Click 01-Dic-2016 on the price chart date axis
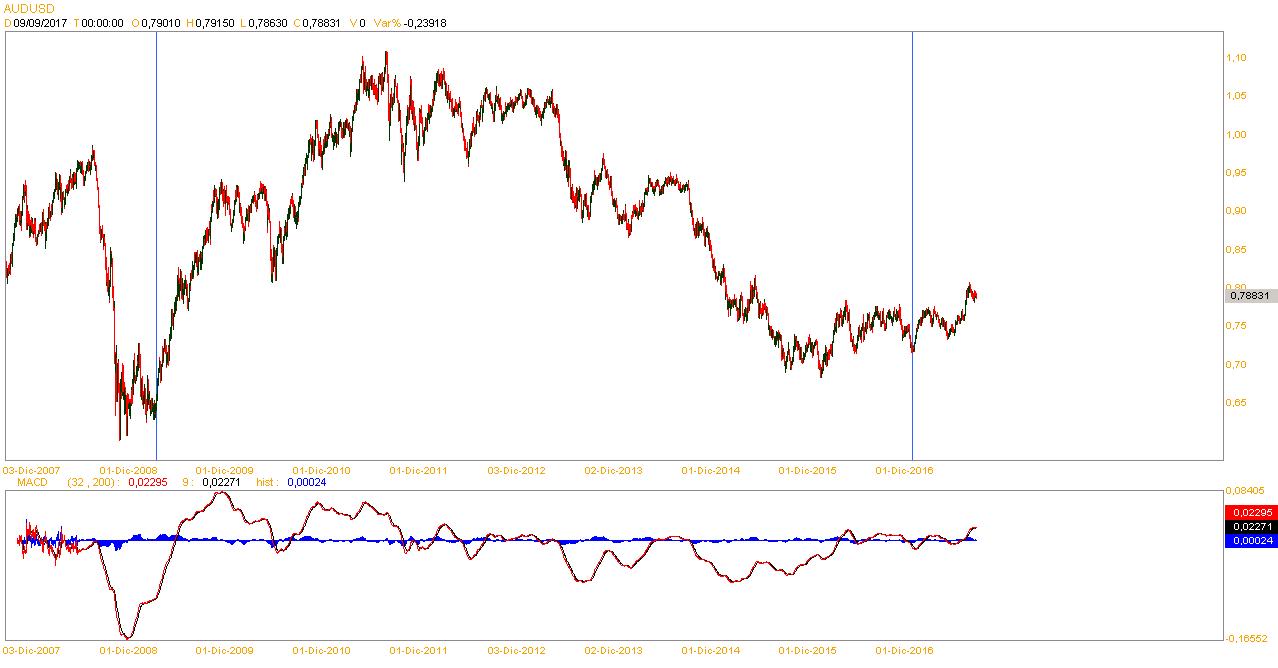Image resolution: width=1278 pixels, height=668 pixels. (x=904, y=469)
